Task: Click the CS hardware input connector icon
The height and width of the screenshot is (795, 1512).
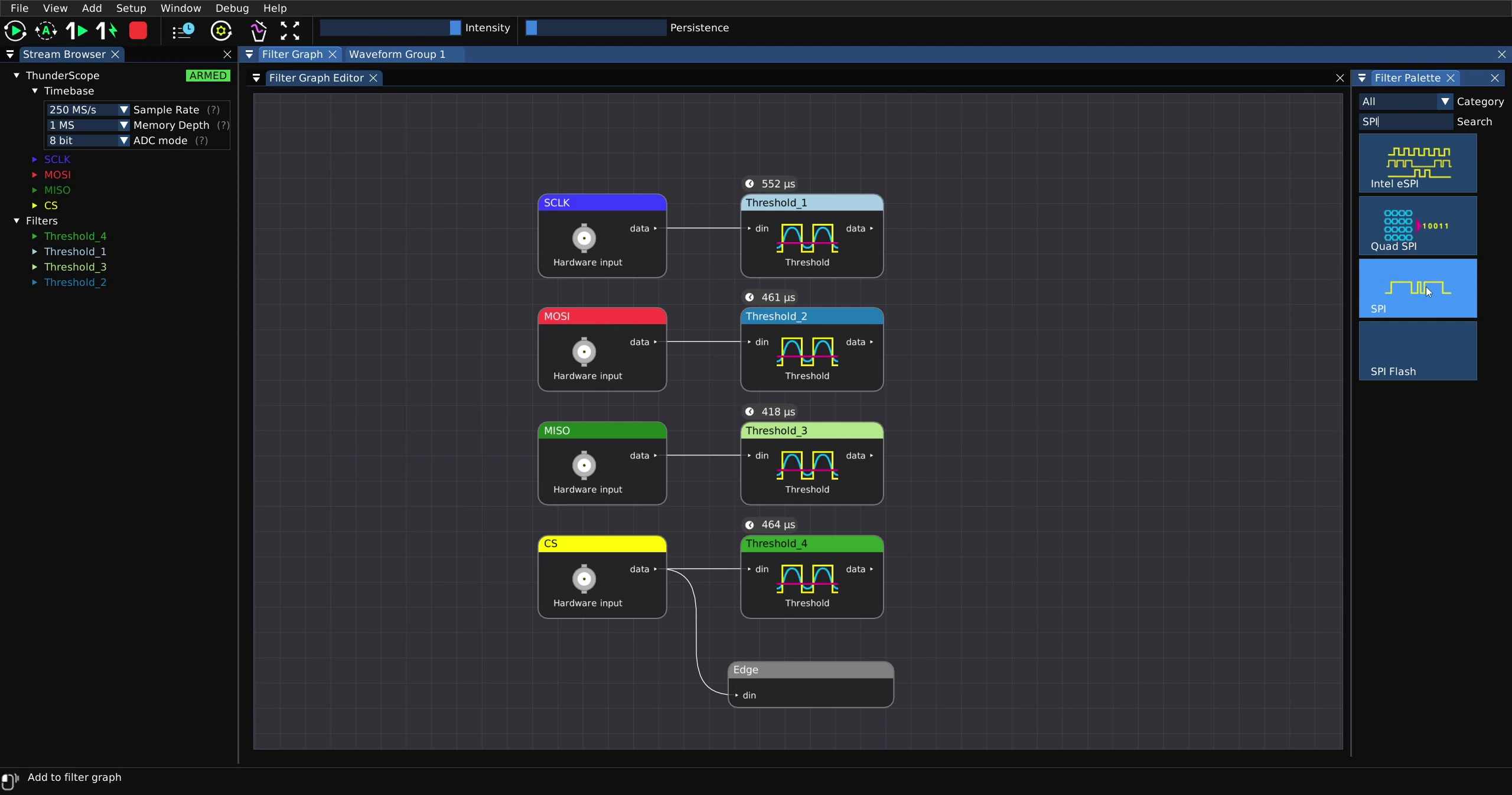Action: click(x=584, y=579)
